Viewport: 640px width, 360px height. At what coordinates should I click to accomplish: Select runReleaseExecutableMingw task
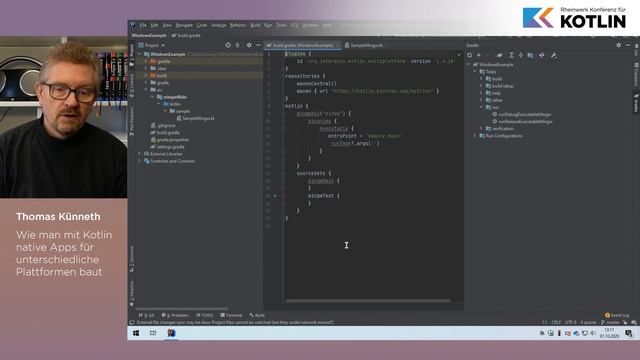point(522,122)
